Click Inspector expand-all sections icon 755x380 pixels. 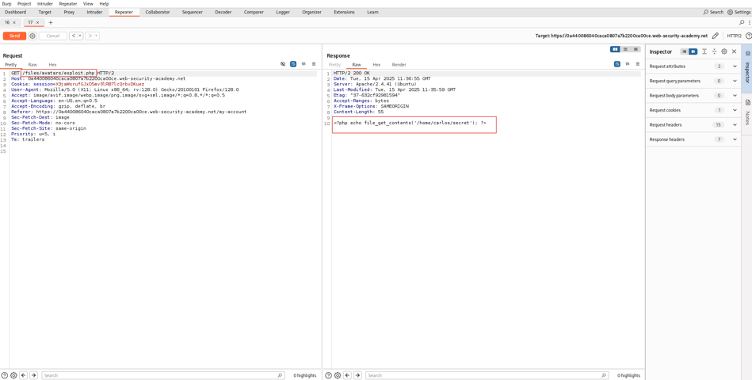point(704,52)
